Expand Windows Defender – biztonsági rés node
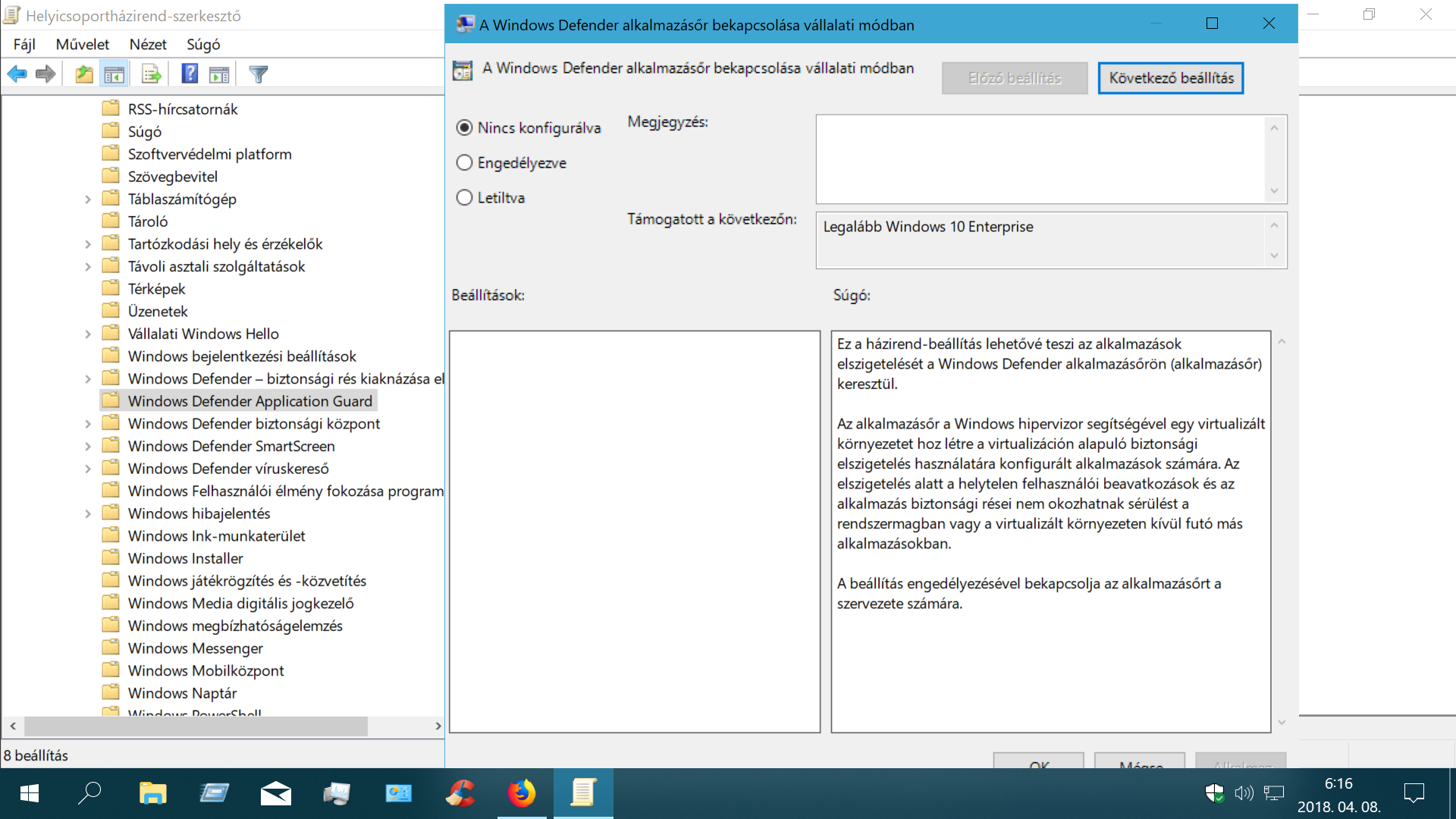Image resolution: width=1456 pixels, height=819 pixels. point(88,379)
